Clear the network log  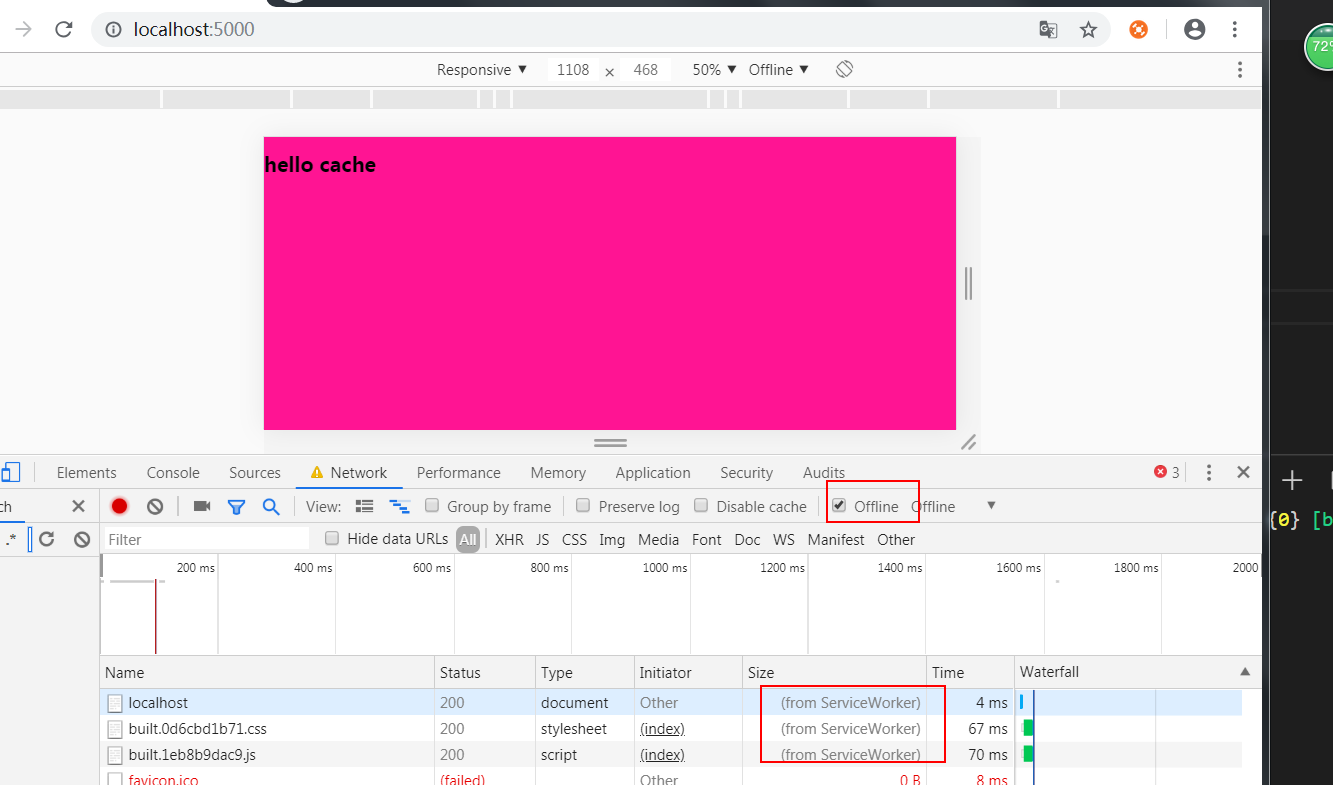click(155, 506)
